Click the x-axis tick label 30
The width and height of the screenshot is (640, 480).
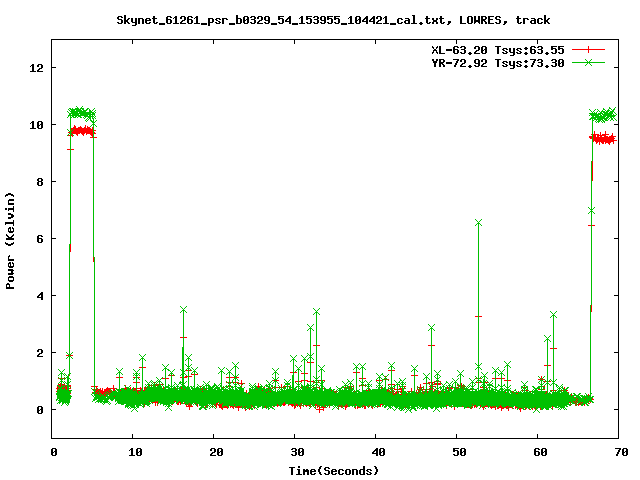(x=298, y=452)
